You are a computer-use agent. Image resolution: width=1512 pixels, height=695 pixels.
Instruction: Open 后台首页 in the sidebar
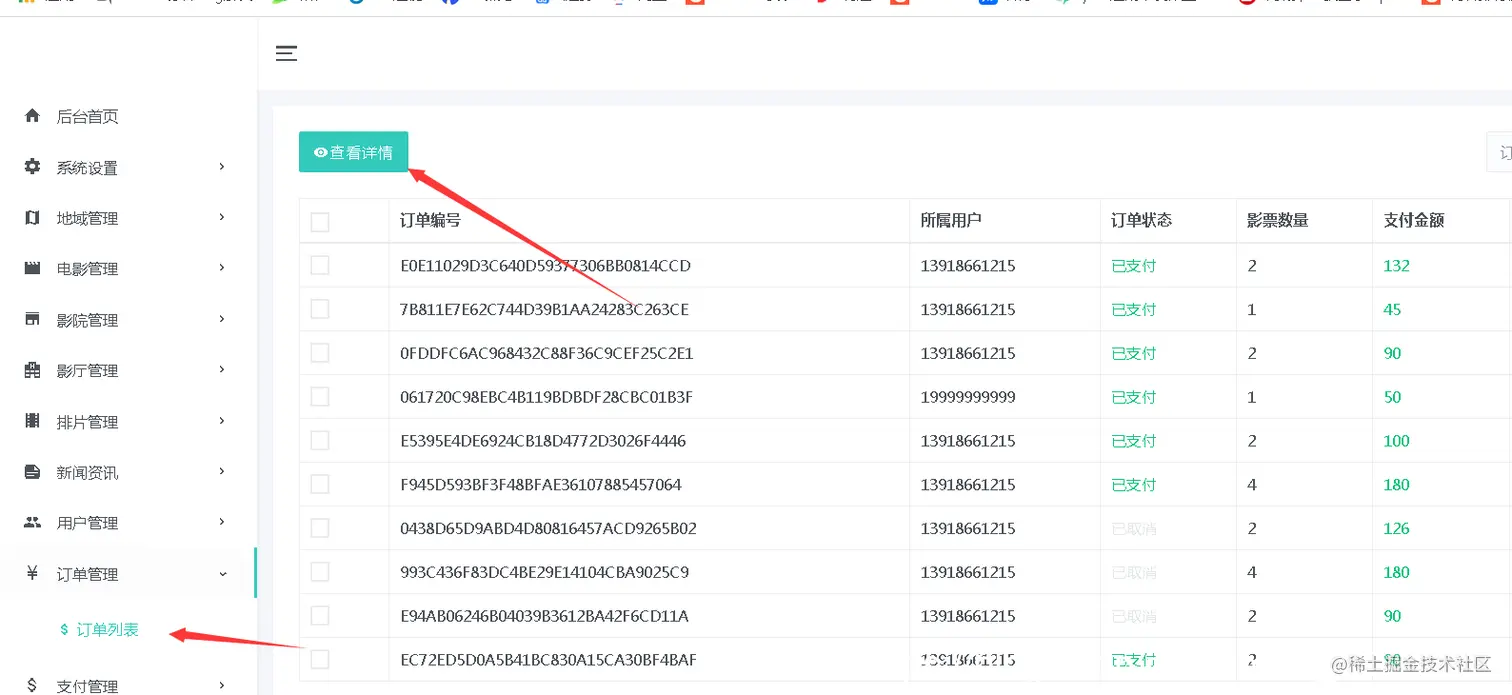pyautogui.click(x=87, y=117)
